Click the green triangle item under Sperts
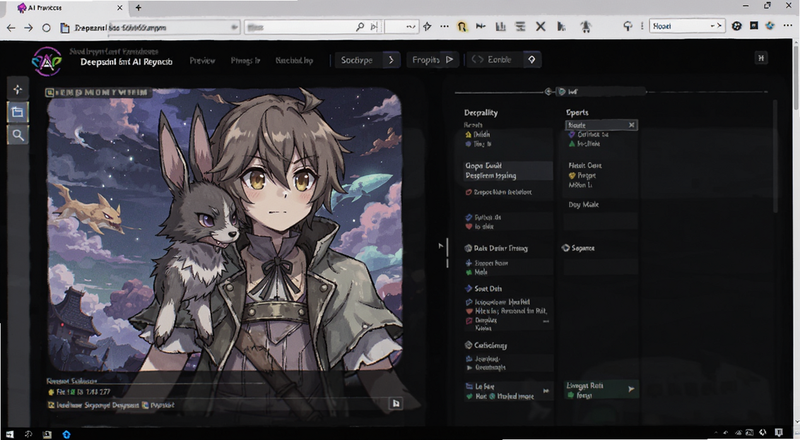Image resolution: width=800 pixels, height=440 pixels. tap(585, 144)
